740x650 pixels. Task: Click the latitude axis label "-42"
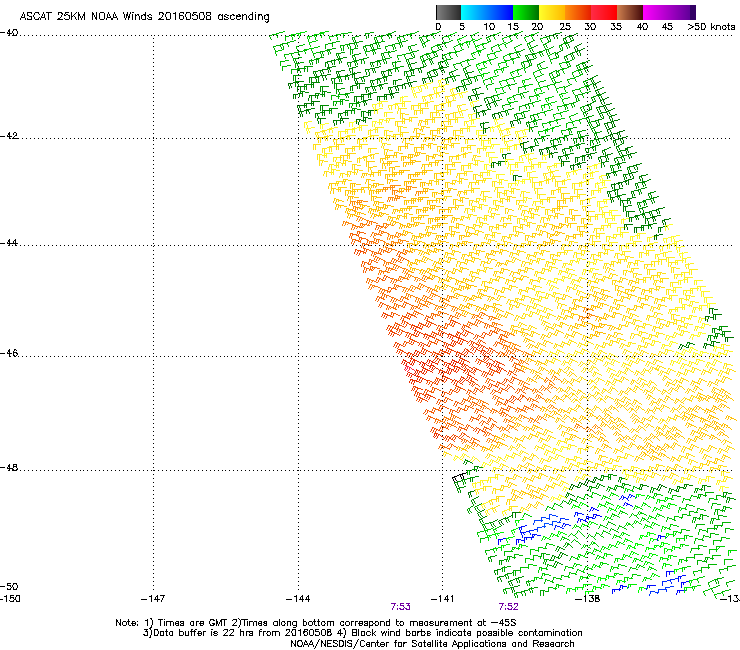point(9,136)
